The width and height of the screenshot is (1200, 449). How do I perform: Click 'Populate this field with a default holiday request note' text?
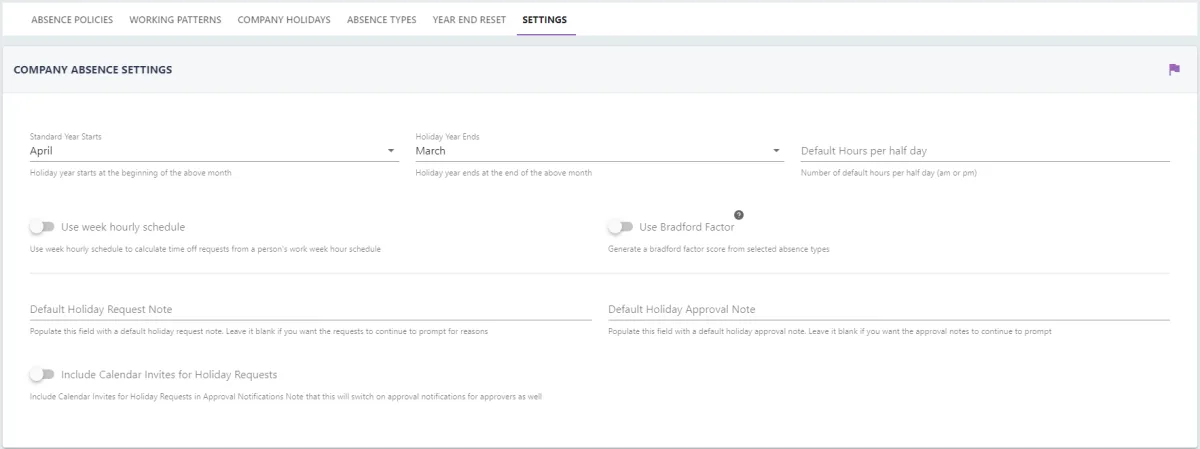click(259, 331)
